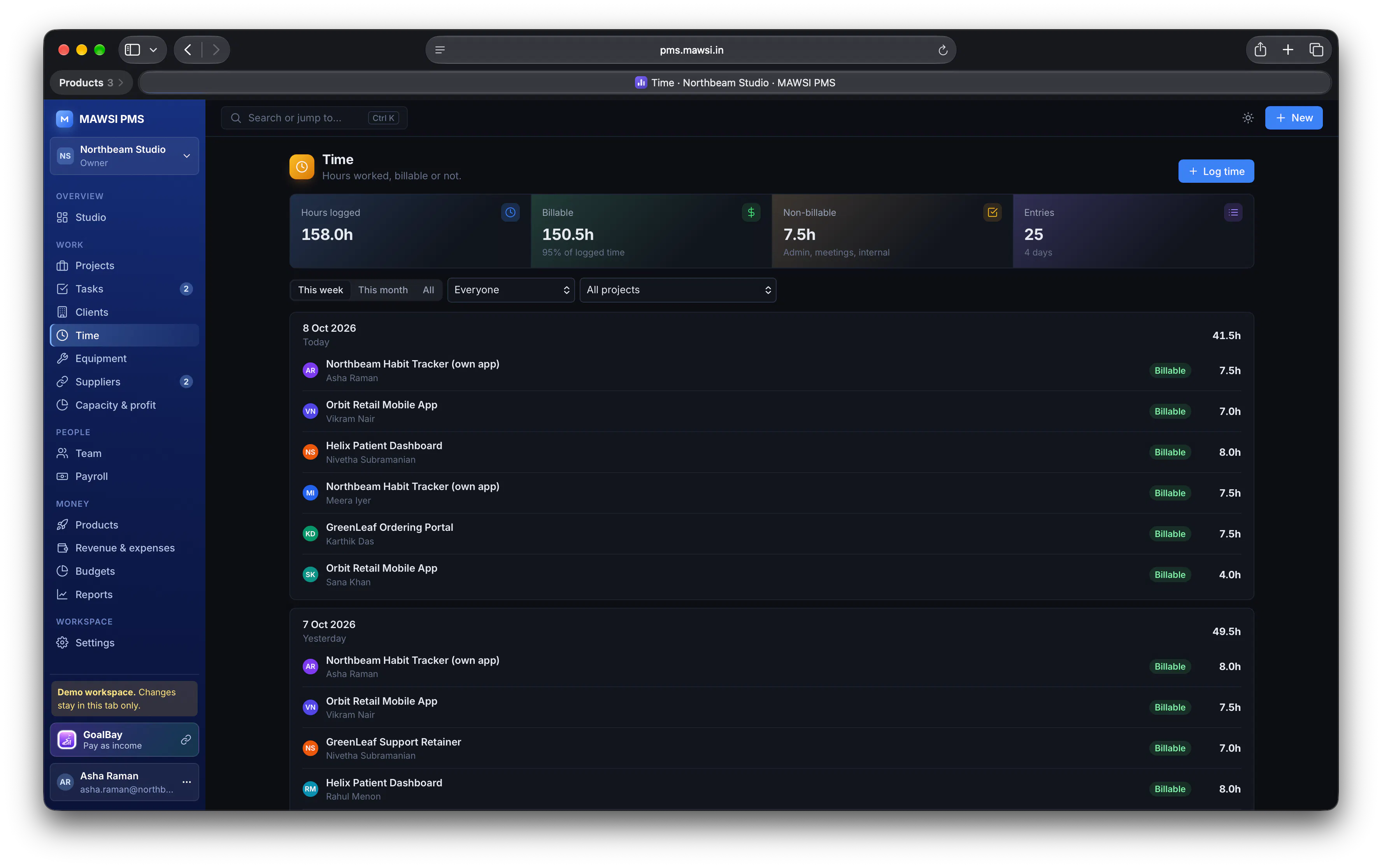Open Projects in the sidebar
Image resolution: width=1382 pixels, height=868 pixels.
click(125, 266)
